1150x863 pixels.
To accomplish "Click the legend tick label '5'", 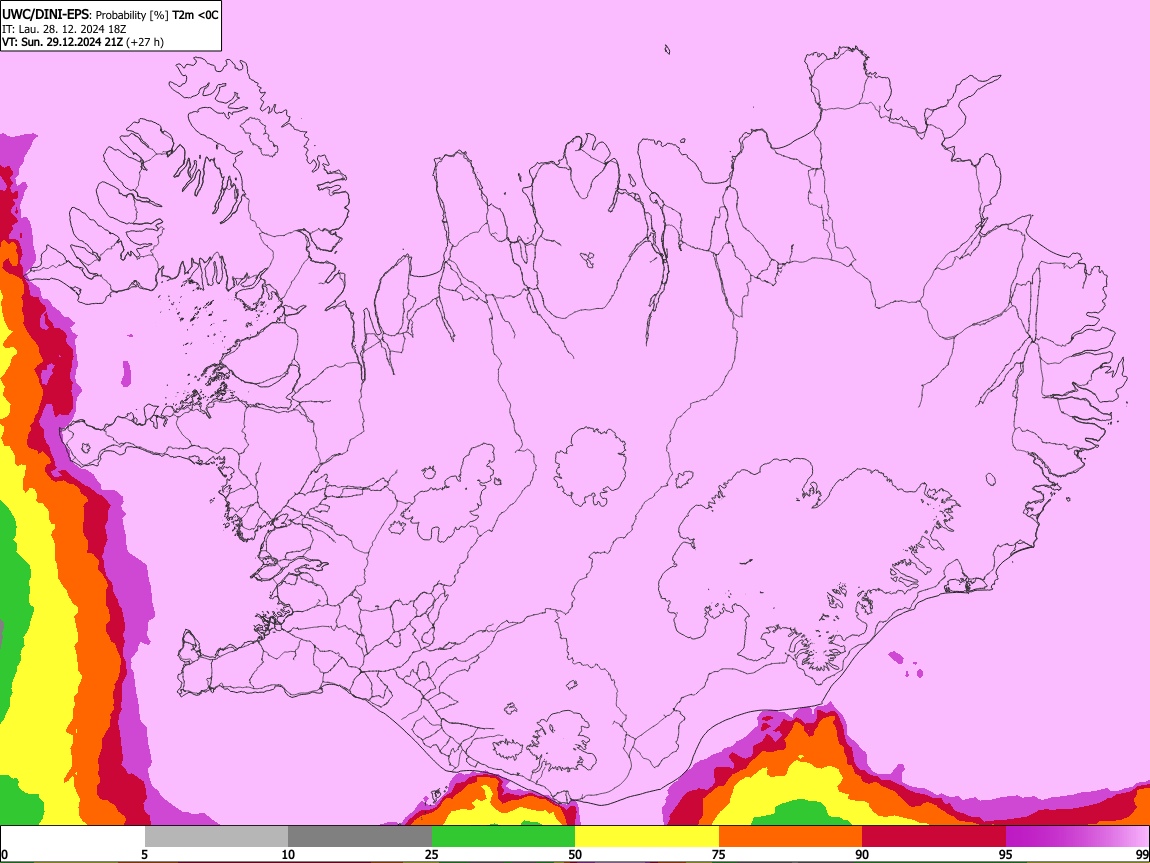I will [x=144, y=854].
